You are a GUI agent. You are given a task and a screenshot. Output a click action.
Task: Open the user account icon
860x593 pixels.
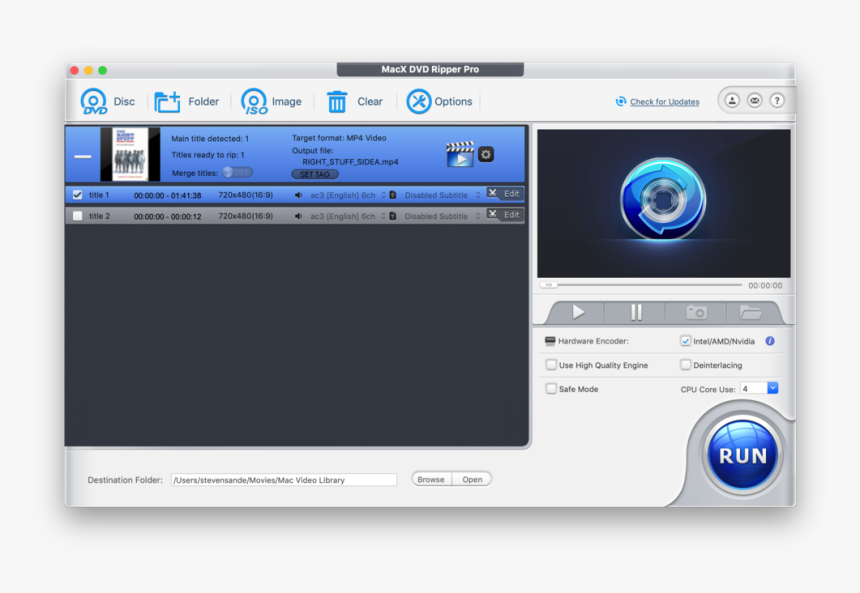[732, 100]
